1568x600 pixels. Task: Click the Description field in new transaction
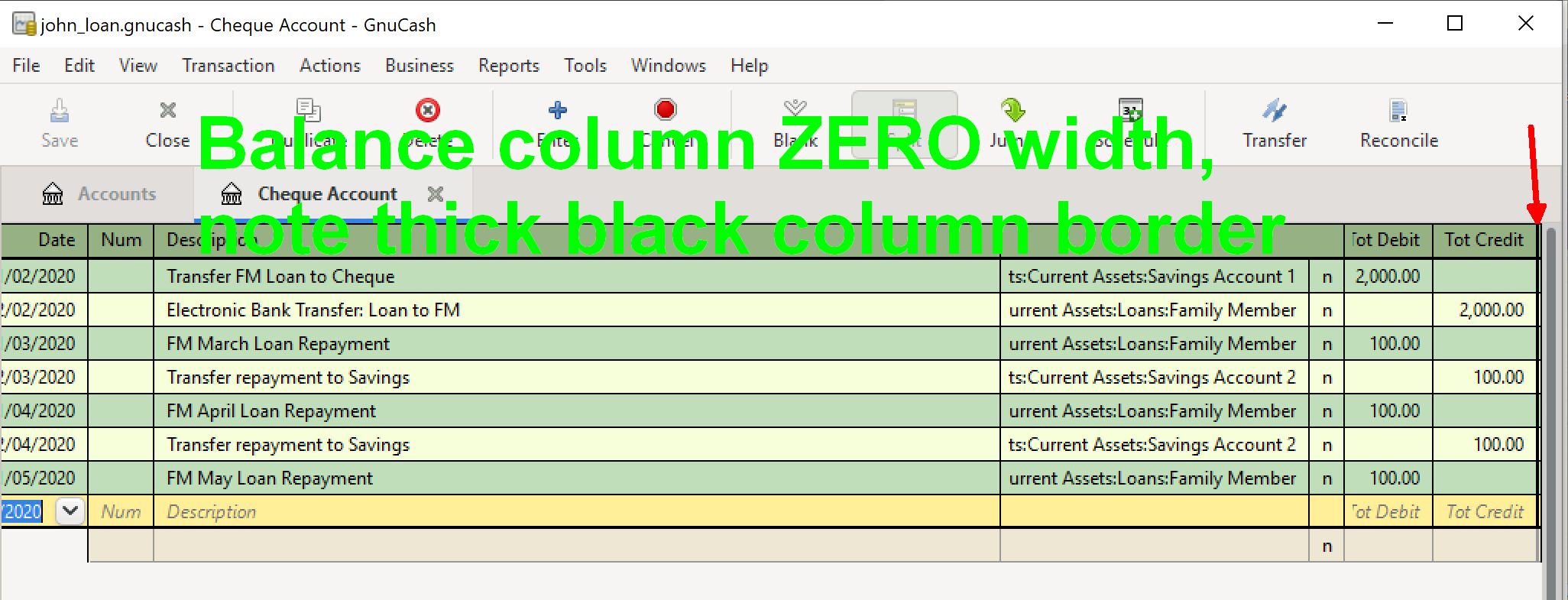tap(577, 511)
